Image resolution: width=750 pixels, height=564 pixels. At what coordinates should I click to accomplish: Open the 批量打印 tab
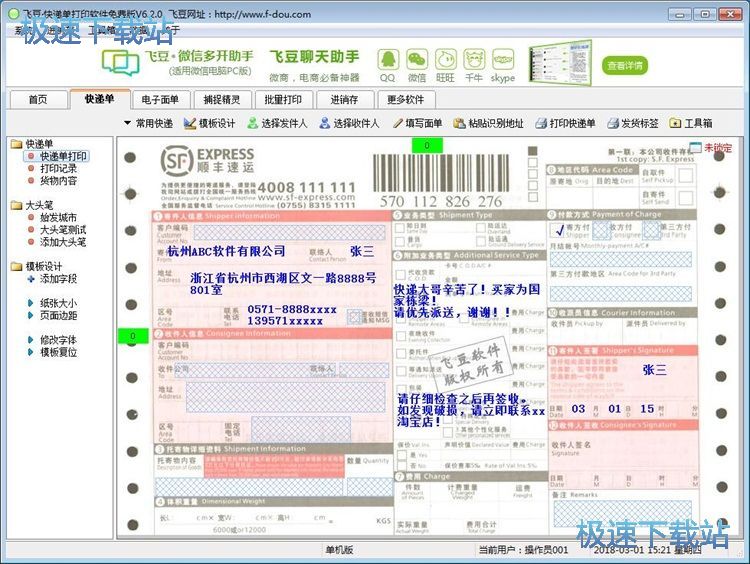(283, 100)
